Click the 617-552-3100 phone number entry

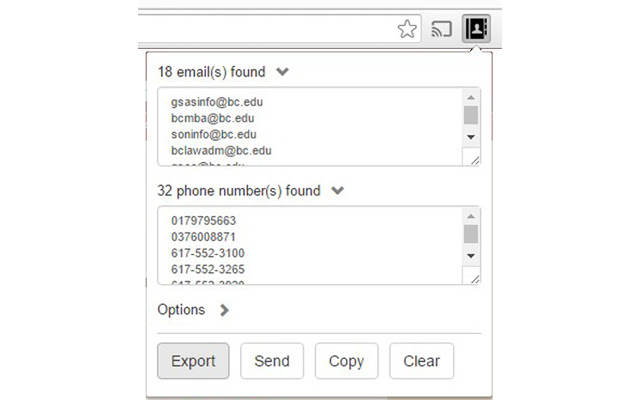click(208, 253)
